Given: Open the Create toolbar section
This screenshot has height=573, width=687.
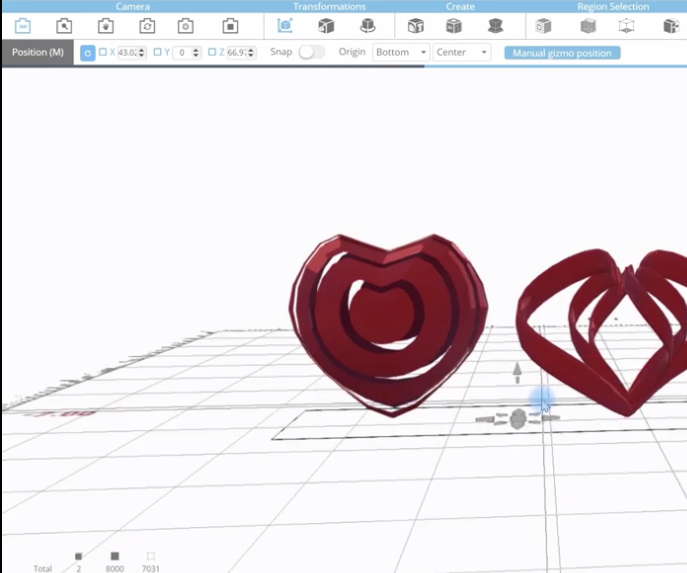Looking at the screenshot, I should (x=460, y=6).
